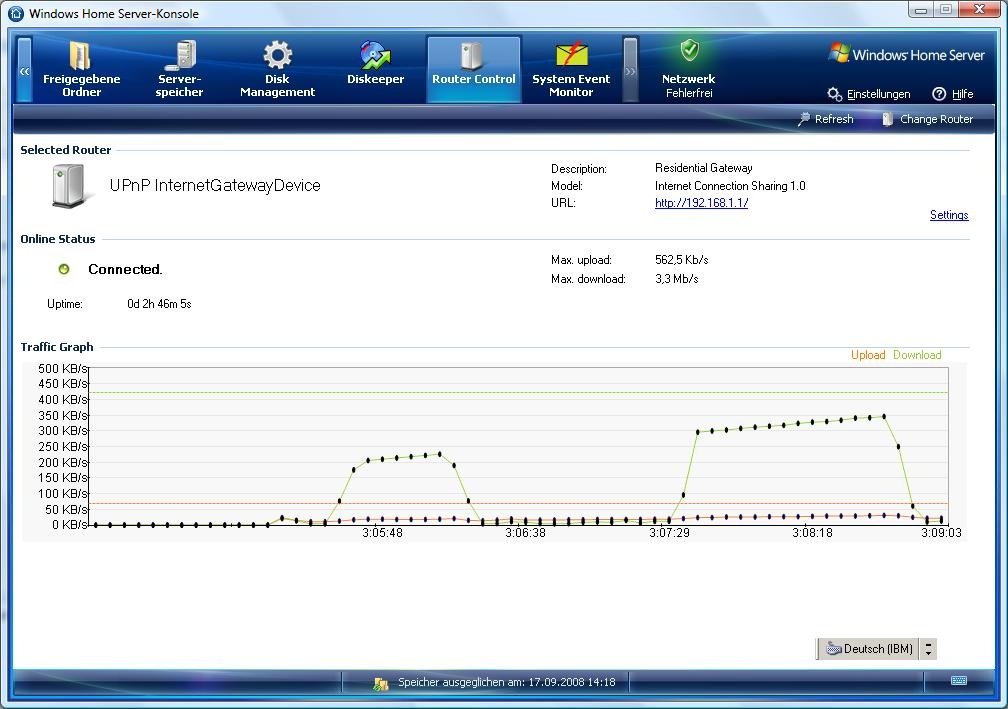Click the 3:06:38 time label on graph
This screenshot has height=709, width=1008.
click(525, 533)
